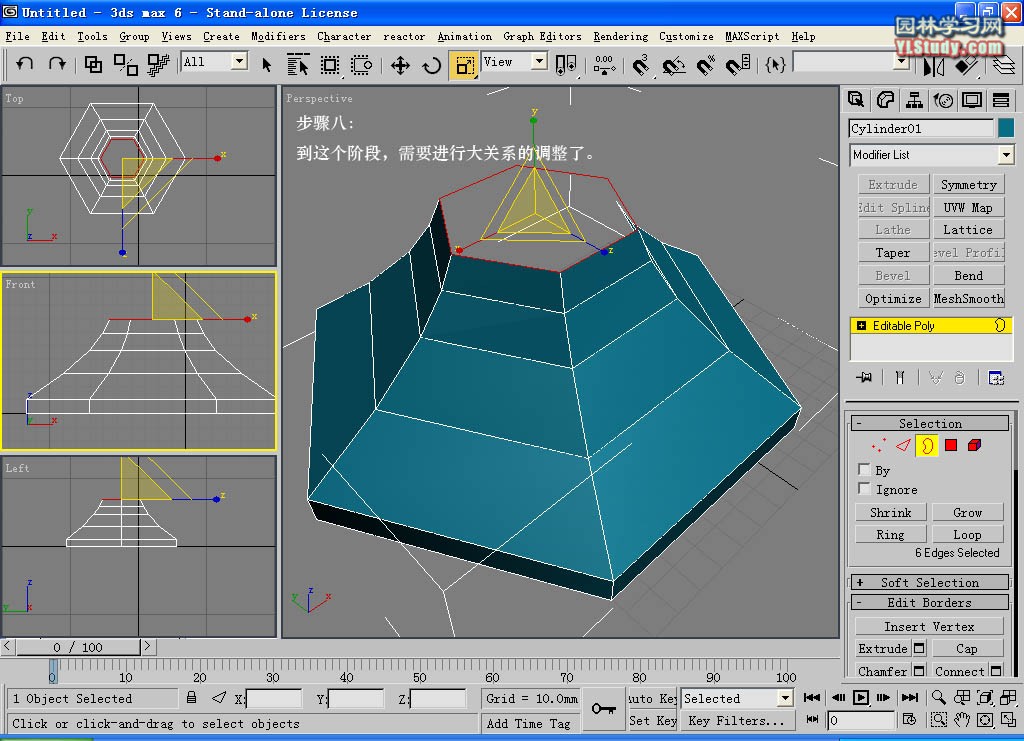Toggle Set Key animation mode
1024x741 pixels.
coord(652,721)
